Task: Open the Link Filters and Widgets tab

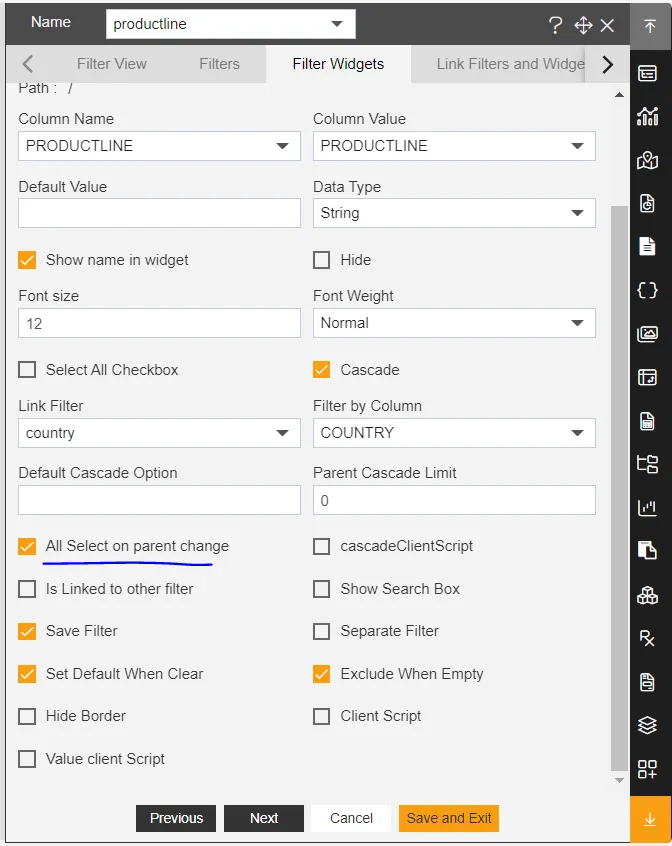Action: (x=510, y=64)
